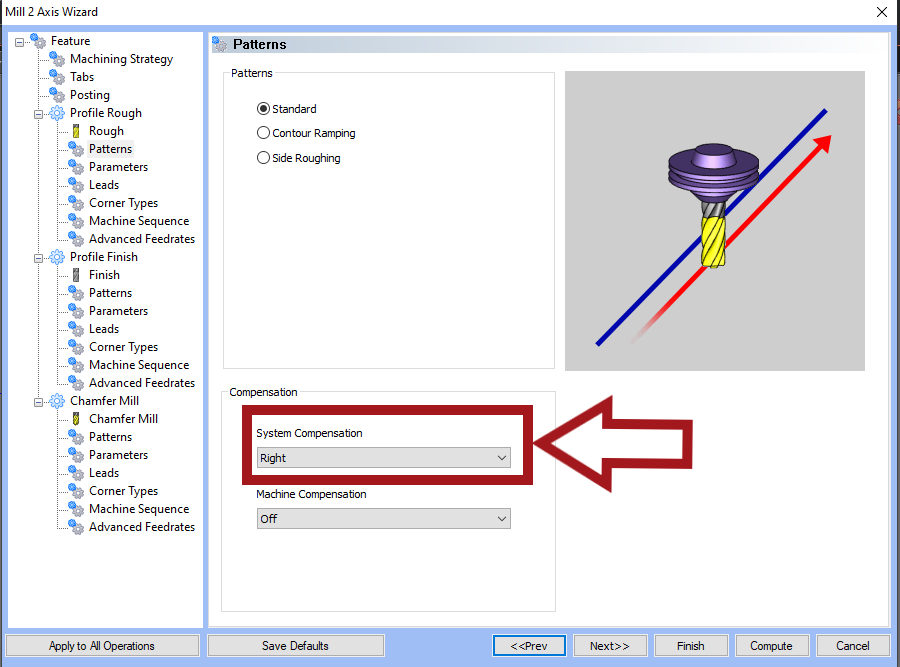Click the yellow Chamfer Mill tool icon

coord(76,419)
